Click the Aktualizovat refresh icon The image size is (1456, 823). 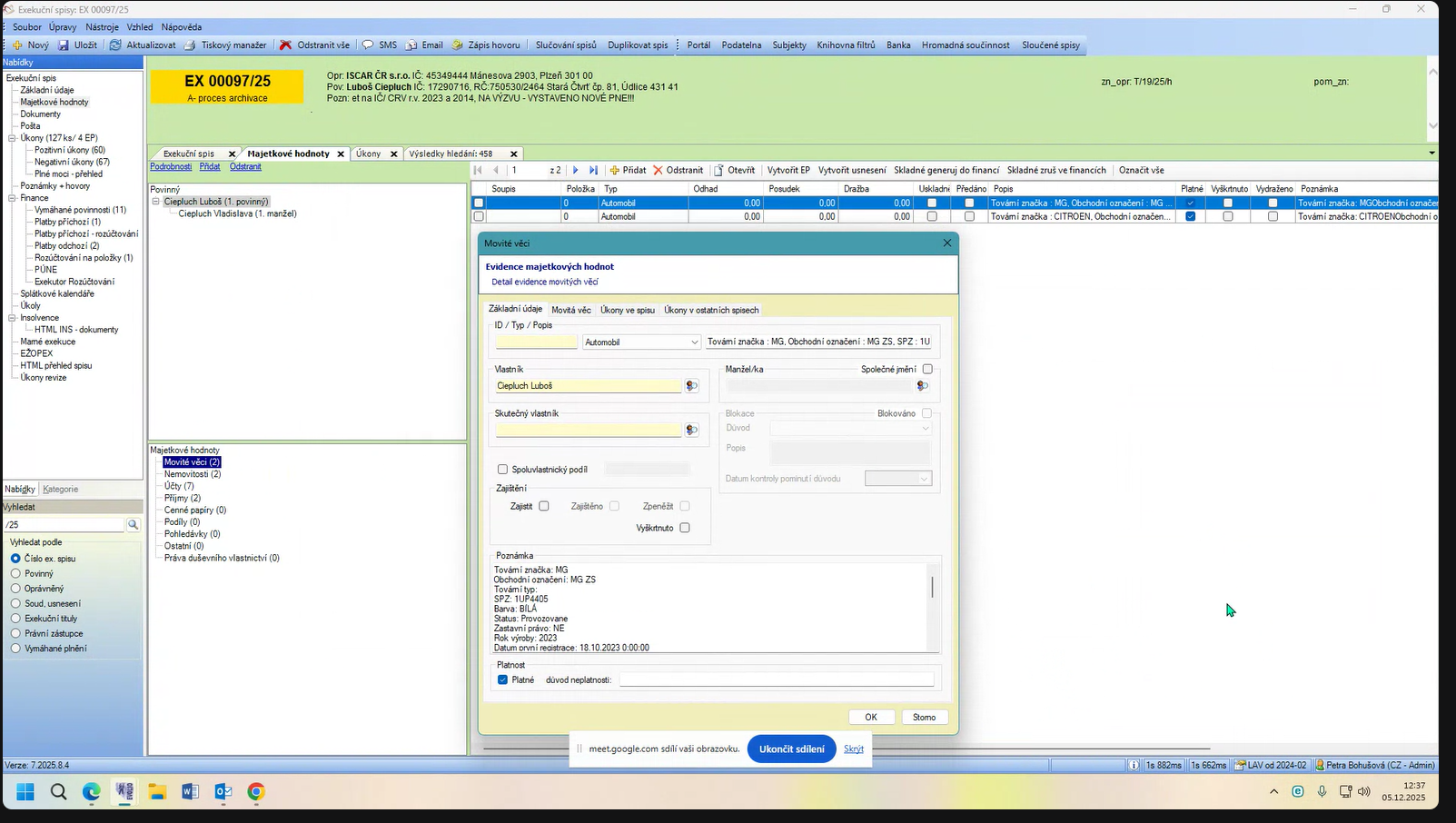[115, 45]
